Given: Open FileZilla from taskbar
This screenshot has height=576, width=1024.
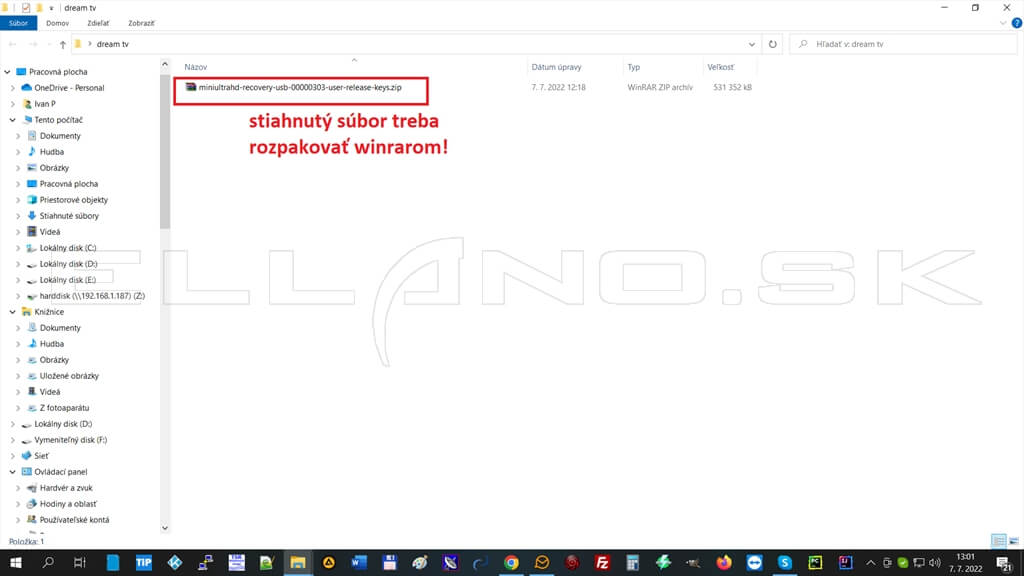Looking at the screenshot, I should point(602,562).
